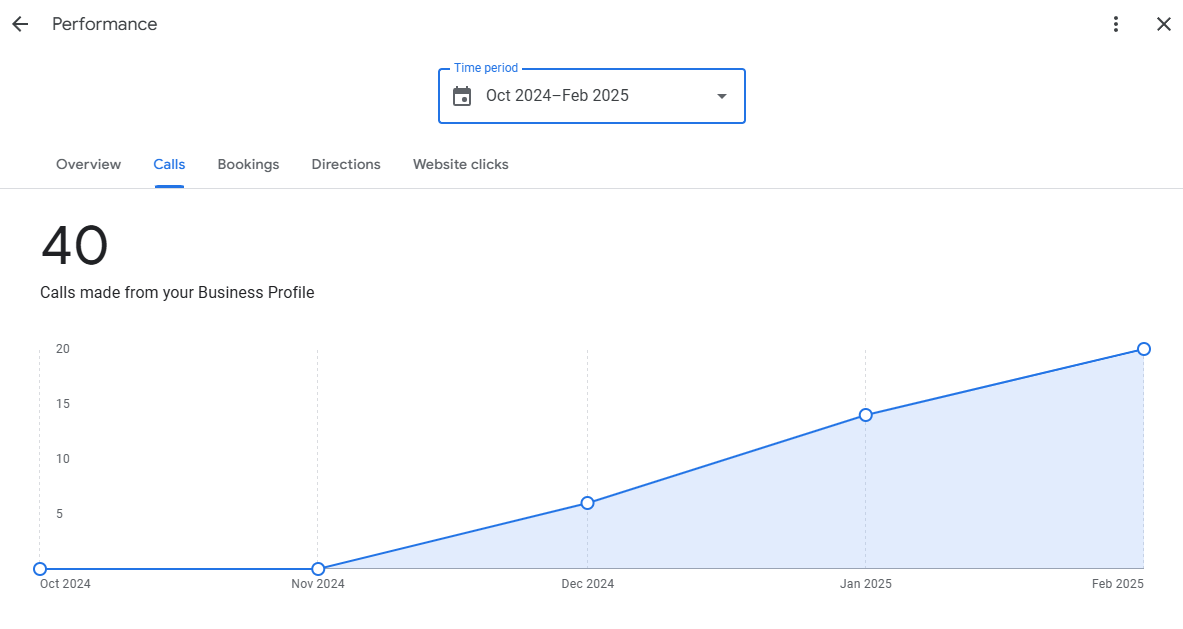This screenshot has width=1183, height=629.
Task: Select the Oct 2024 data point on baseline
Action: (42, 568)
